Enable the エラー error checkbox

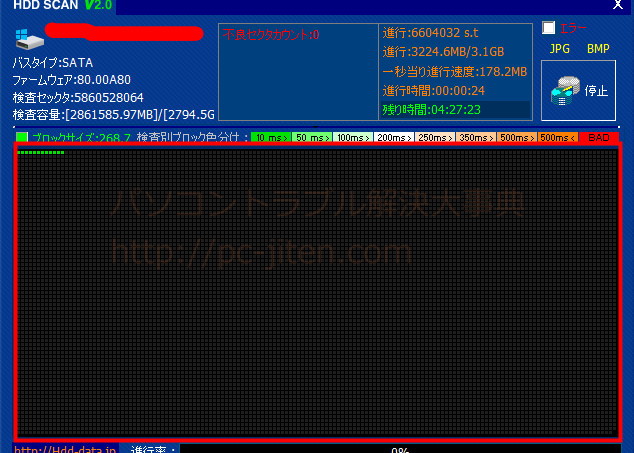pyautogui.click(x=548, y=28)
